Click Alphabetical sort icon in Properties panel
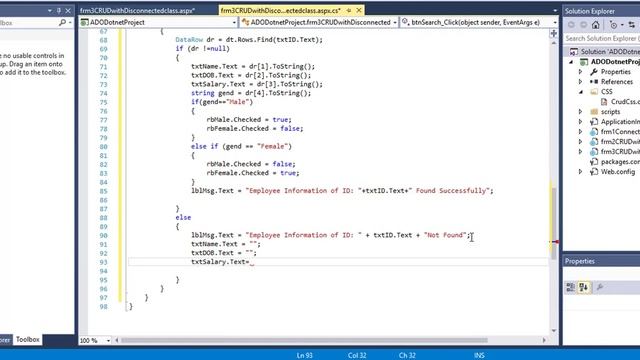The image size is (640, 360). 584,287
